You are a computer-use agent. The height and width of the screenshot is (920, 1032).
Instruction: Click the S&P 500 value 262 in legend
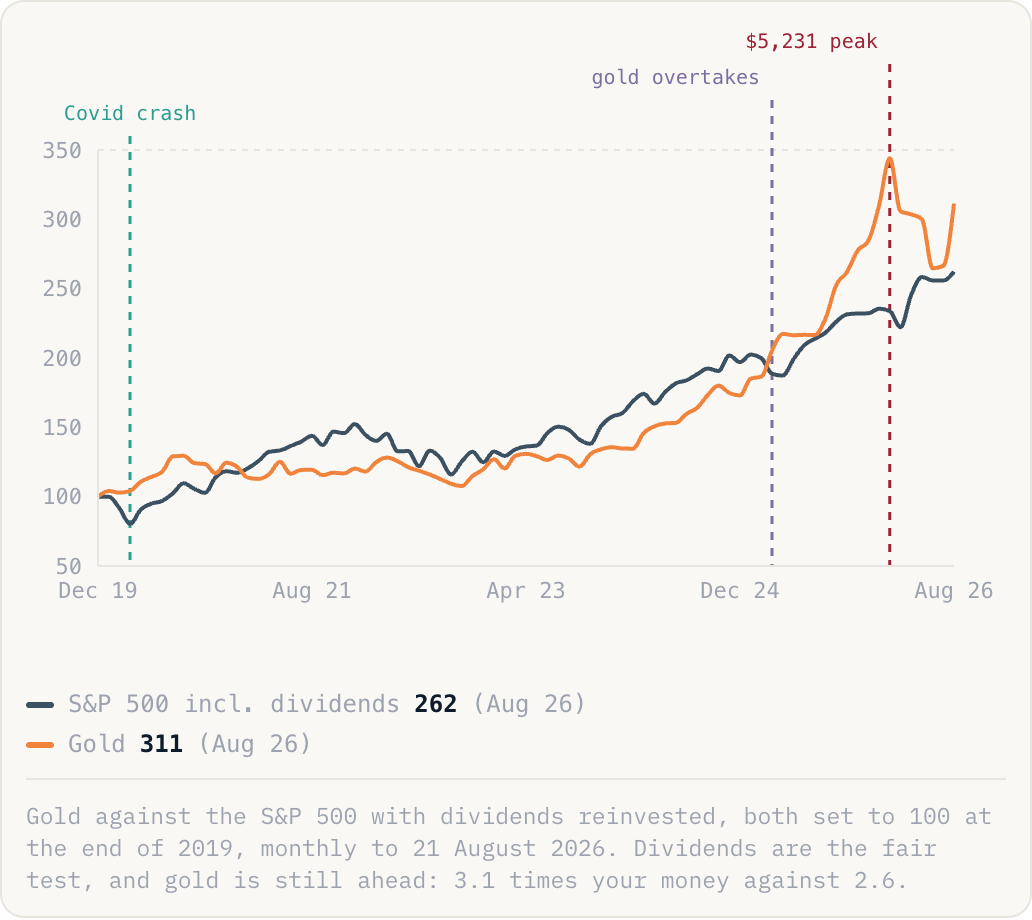pos(435,704)
